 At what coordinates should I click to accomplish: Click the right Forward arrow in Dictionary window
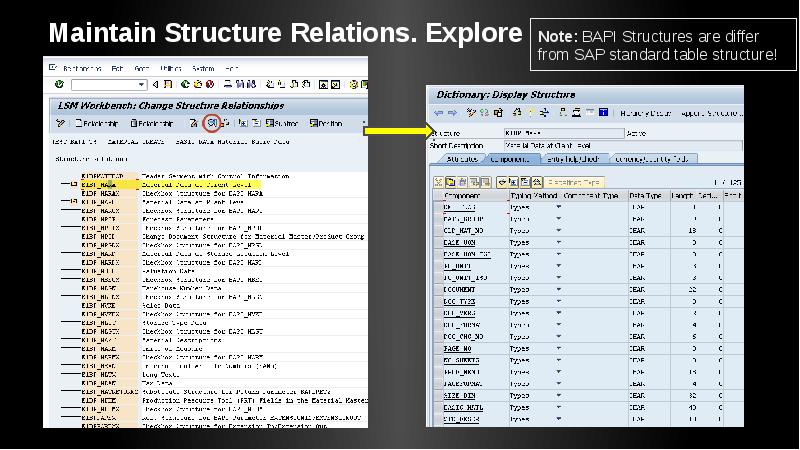453,113
